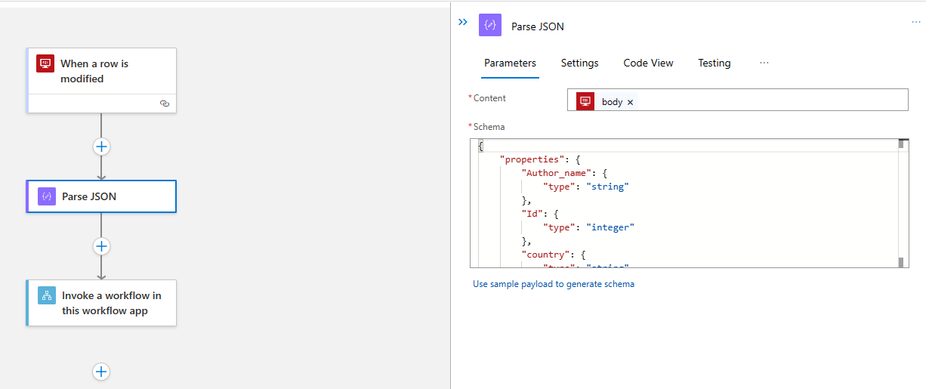Click the Parse JSON icon in the panel header

[490, 25]
